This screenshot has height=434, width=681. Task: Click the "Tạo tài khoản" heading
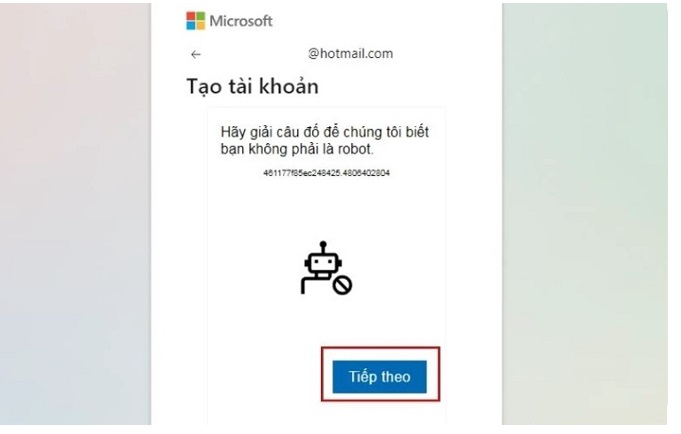pyautogui.click(x=252, y=86)
